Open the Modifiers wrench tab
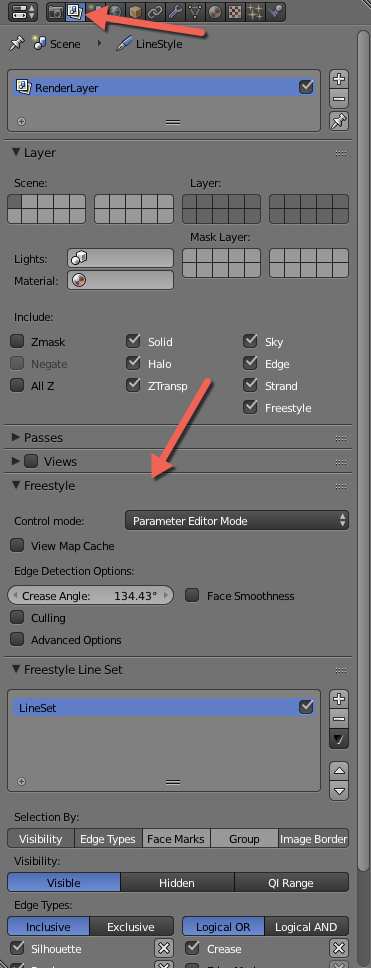Screen dimensions: 371x968 (x=175, y=11)
